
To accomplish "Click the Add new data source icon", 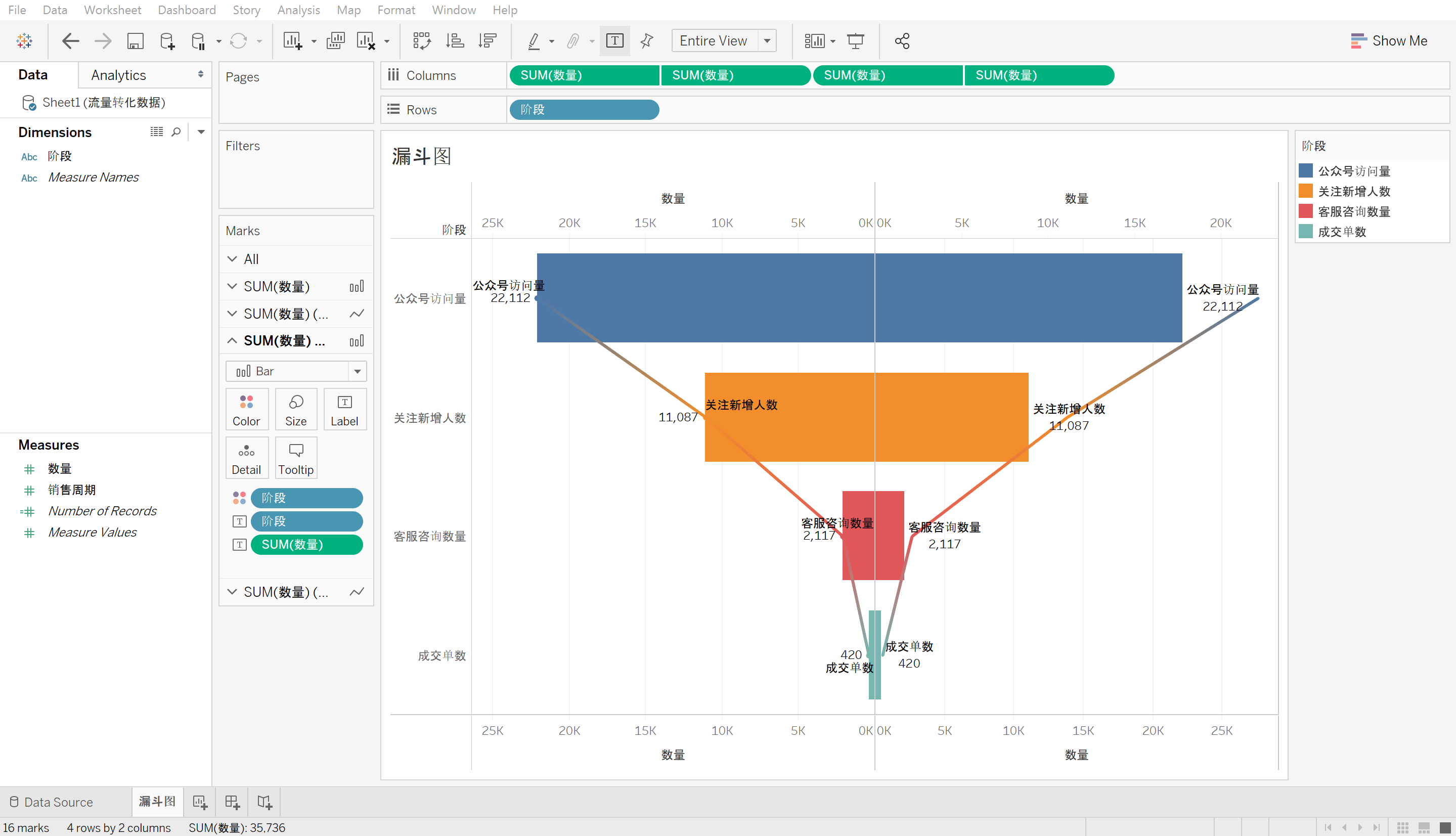I will (x=167, y=41).
